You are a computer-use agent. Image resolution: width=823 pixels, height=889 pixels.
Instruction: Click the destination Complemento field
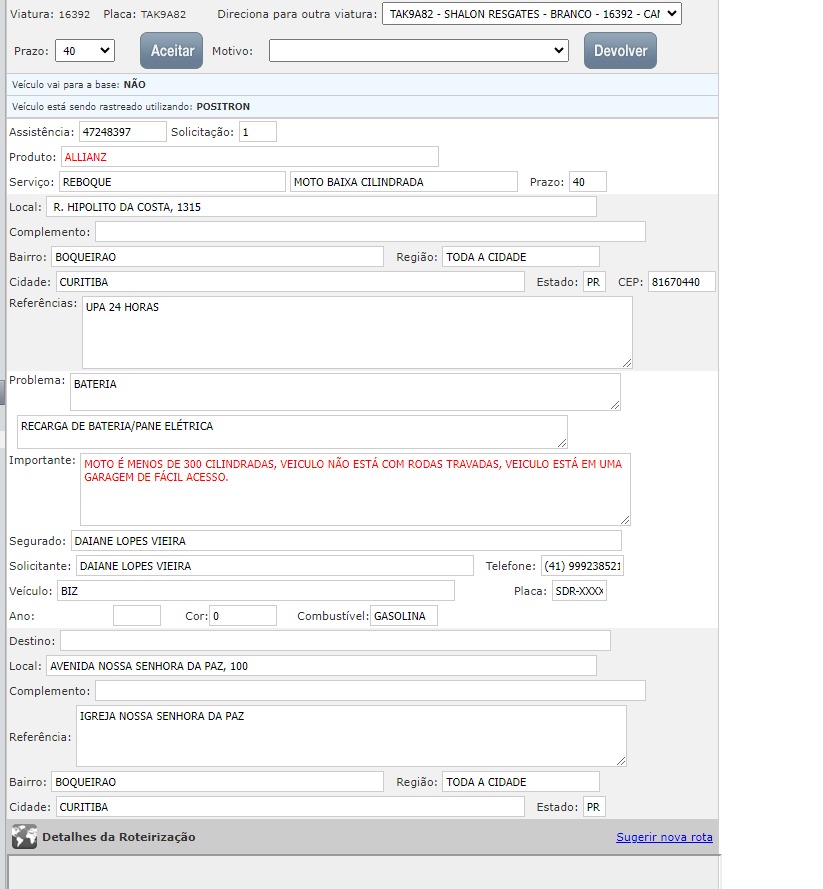tap(370, 690)
